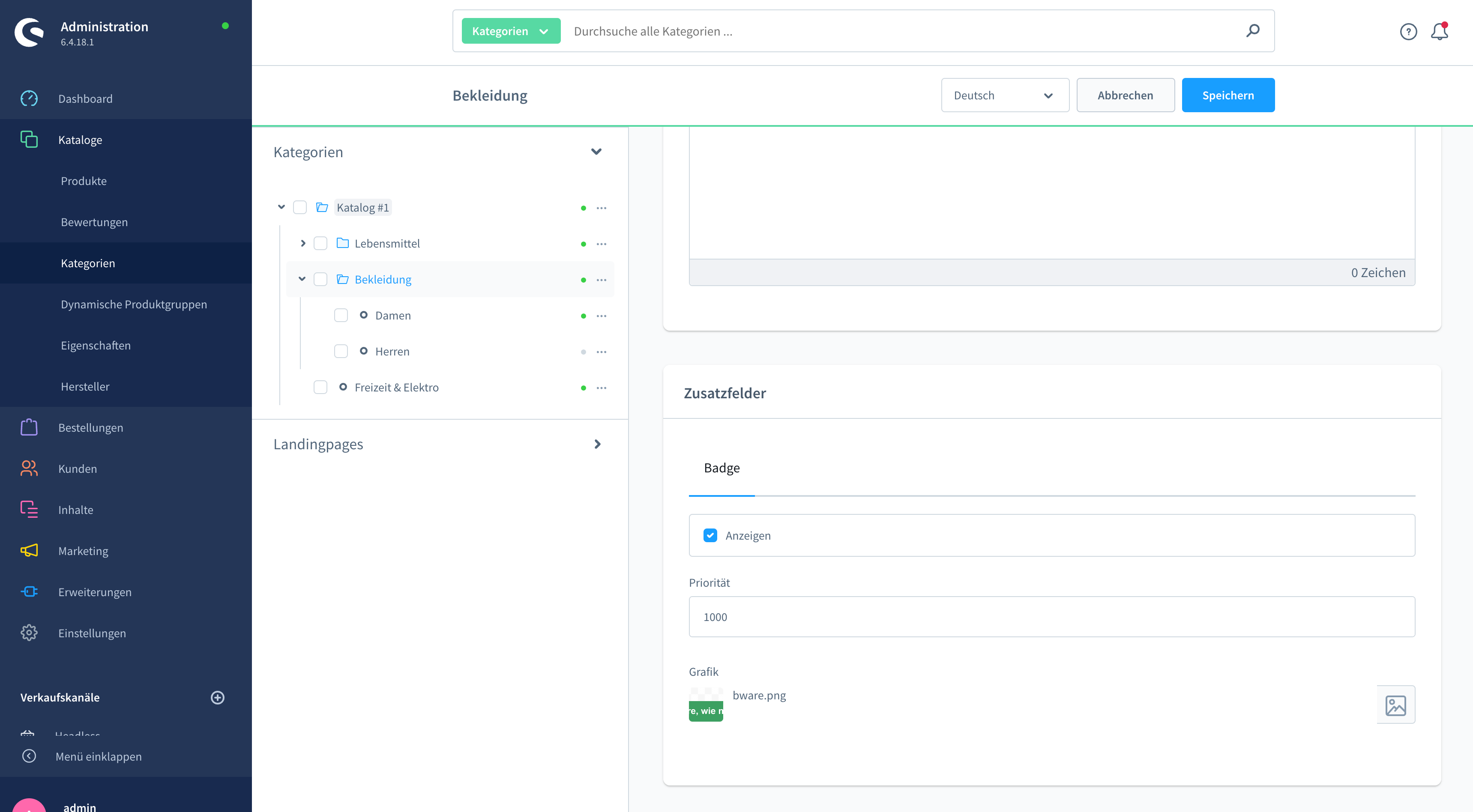1473x812 pixels.
Task: Open the Kategorien search type dropdown
Action: [511, 31]
